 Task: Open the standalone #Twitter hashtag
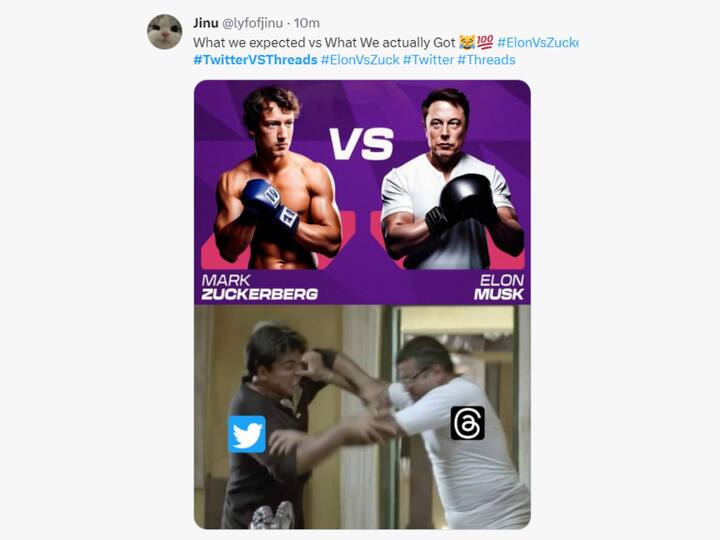tap(428, 60)
